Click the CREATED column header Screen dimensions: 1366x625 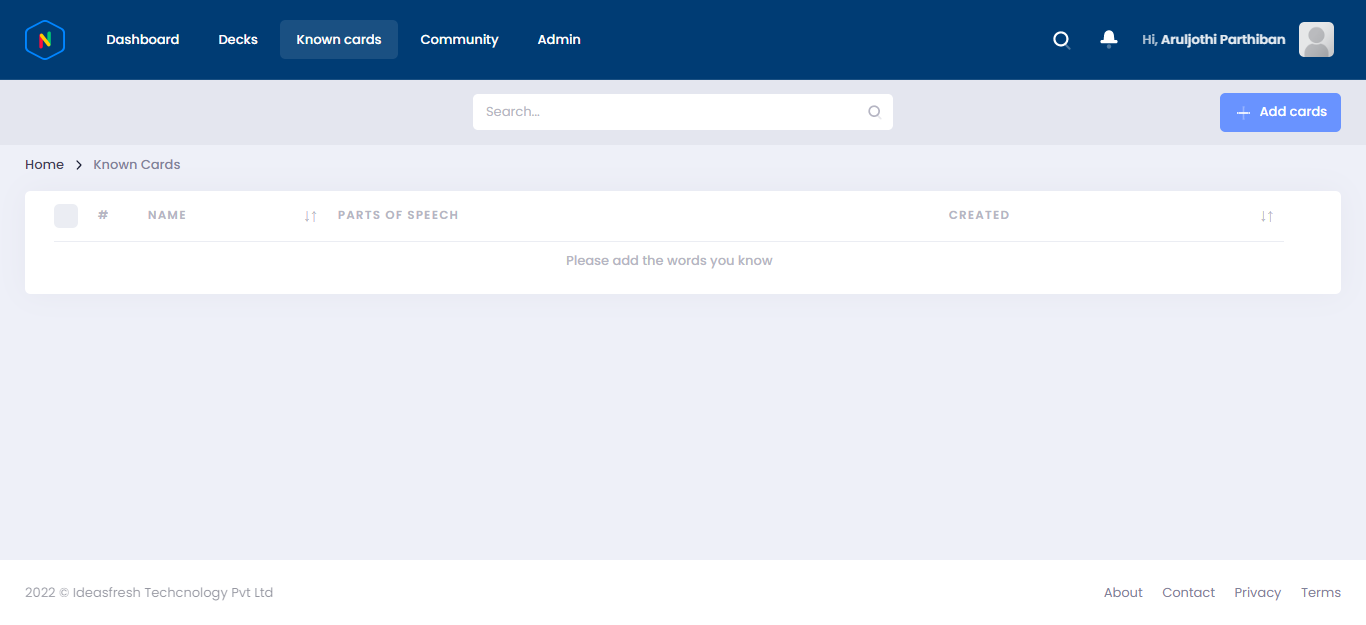pyautogui.click(x=979, y=216)
